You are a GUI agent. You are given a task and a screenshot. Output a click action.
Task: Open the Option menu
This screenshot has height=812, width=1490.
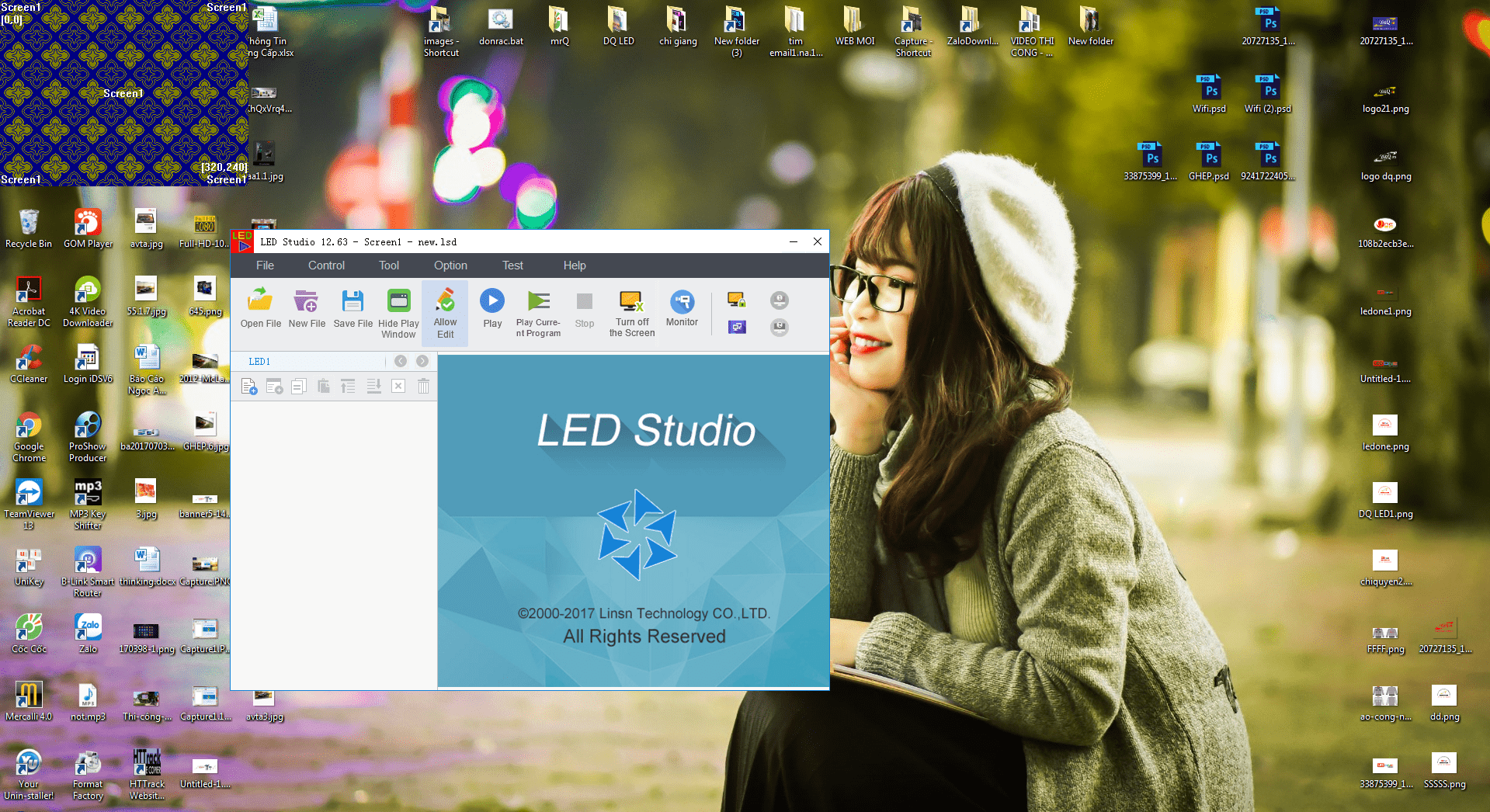click(x=450, y=265)
